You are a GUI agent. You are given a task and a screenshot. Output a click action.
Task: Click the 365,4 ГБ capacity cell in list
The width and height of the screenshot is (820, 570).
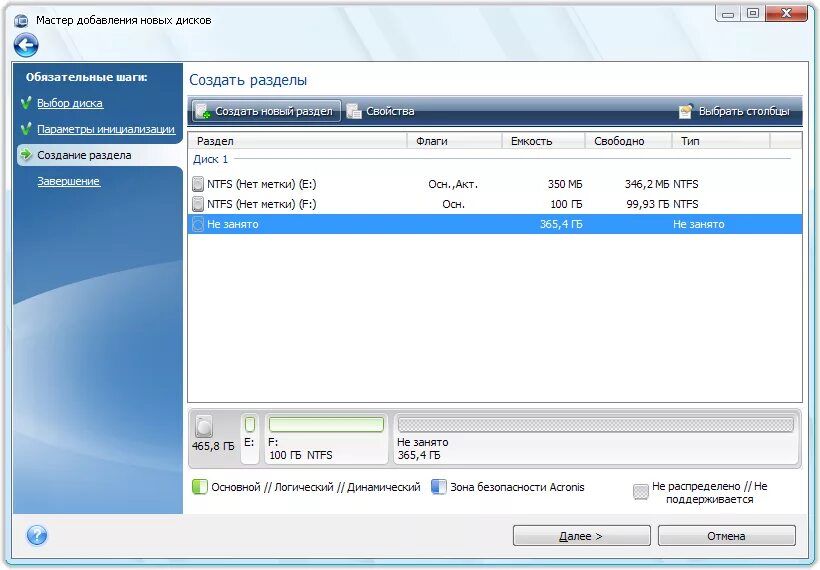[x=561, y=224]
